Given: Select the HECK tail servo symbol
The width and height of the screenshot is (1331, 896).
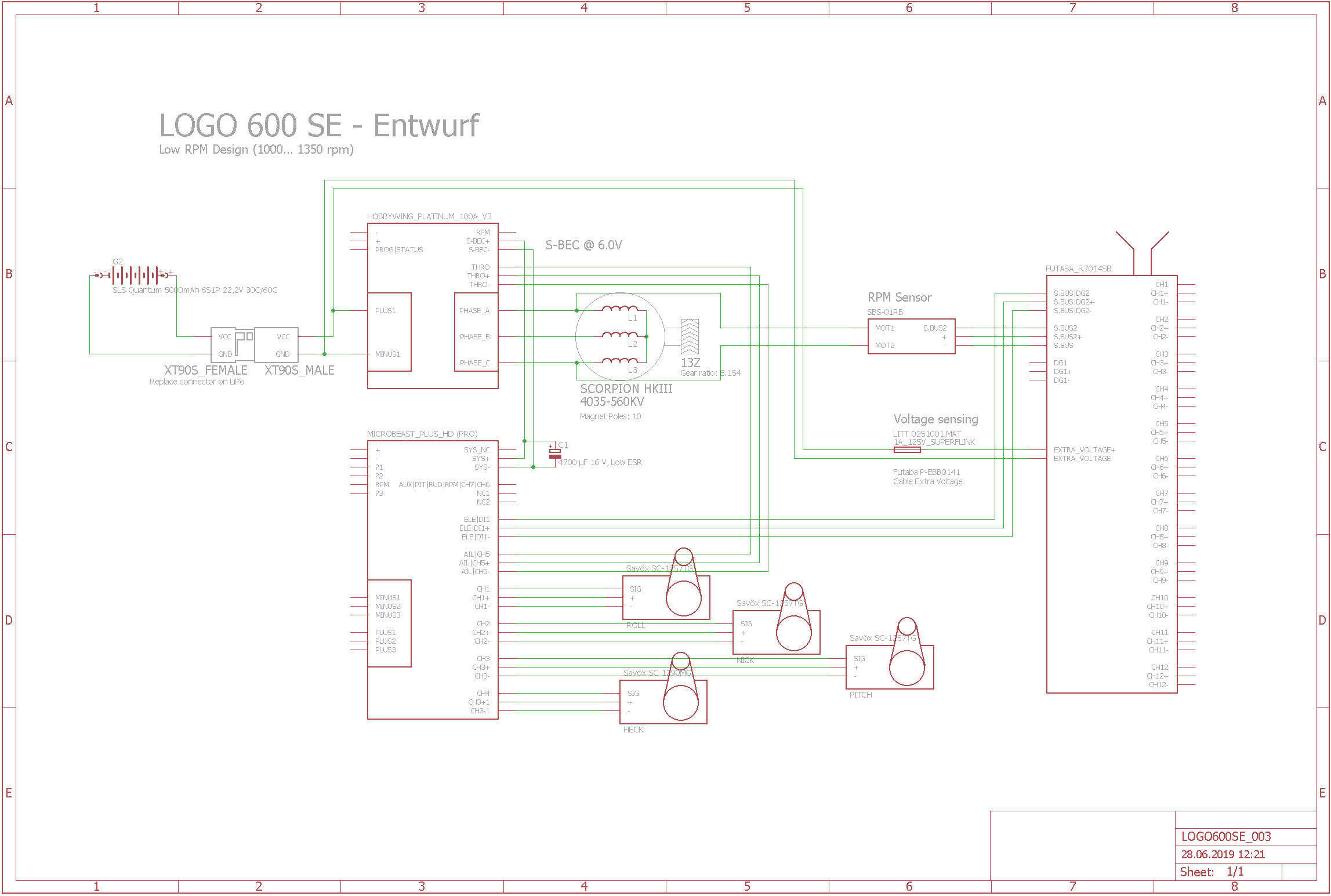Looking at the screenshot, I should pyautogui.click(x=663, y=701).
